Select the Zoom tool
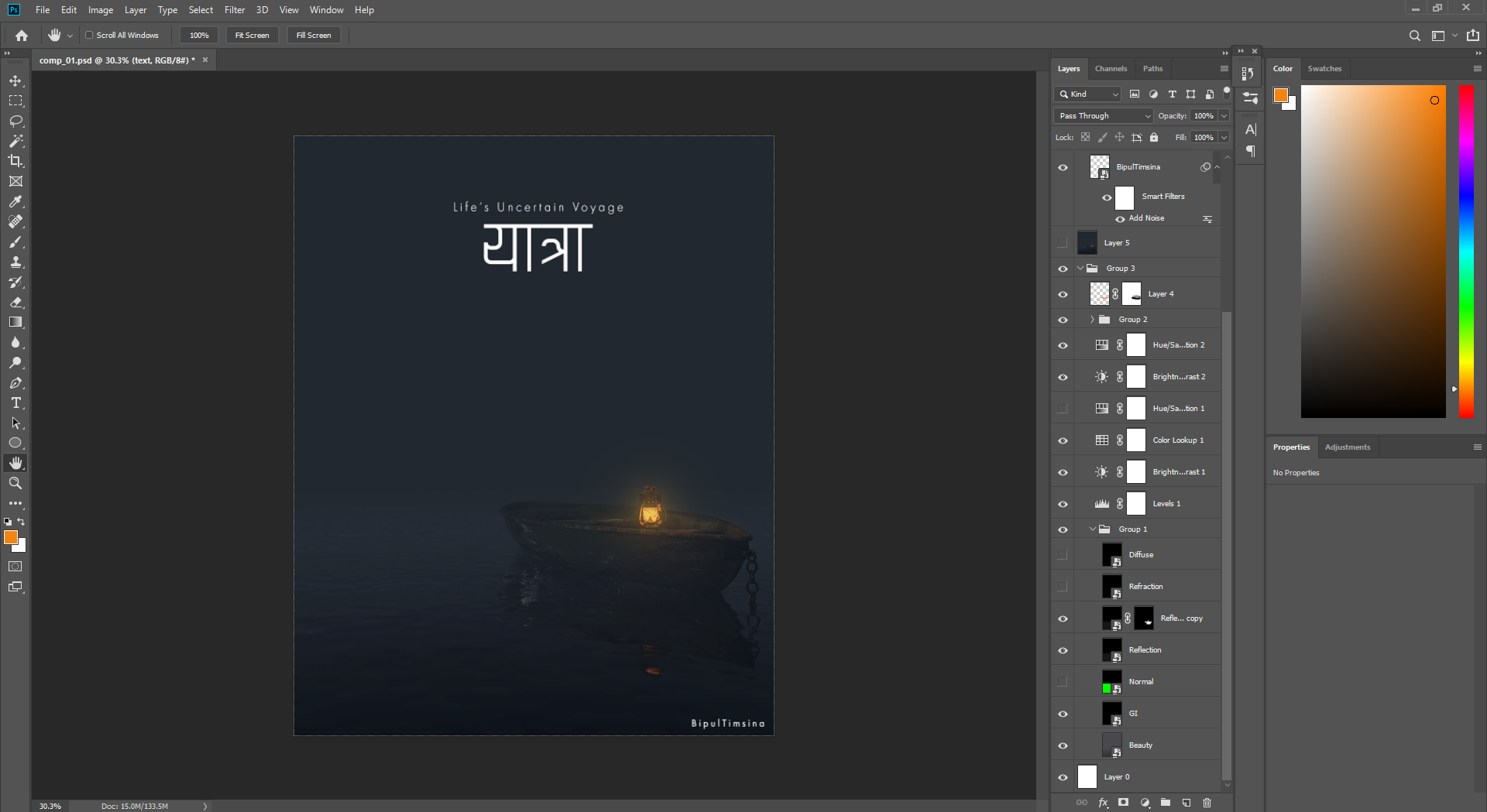Viewport: 1487px width, 812px height. 15,483
